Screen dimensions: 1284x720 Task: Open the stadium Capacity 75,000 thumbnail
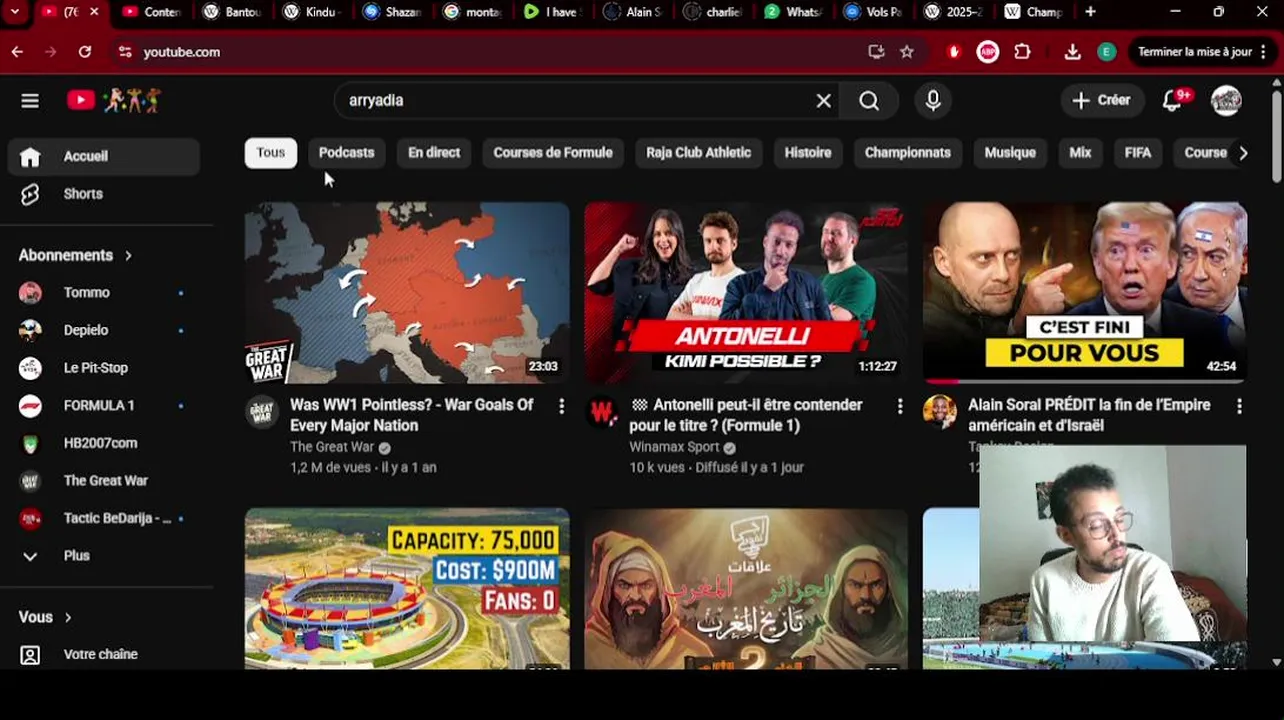pyautogui.click(x=407, y=588)
